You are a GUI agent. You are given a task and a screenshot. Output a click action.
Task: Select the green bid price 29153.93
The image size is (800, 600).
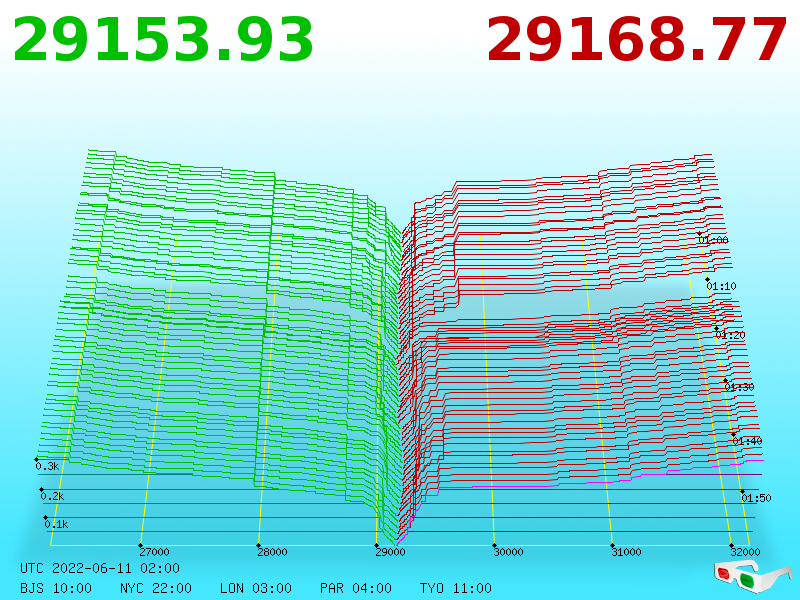pyautogui.click(x=163, y=40)
